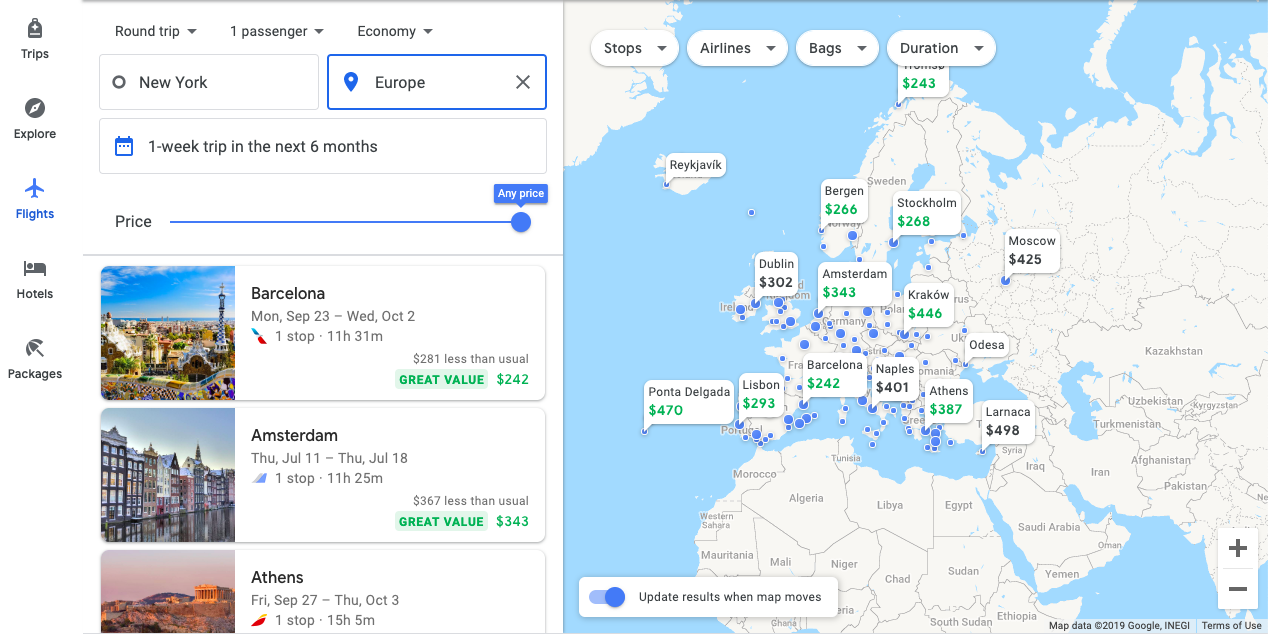The image size is (1268, 635).
Task: Open the Amsterdam canal photo thumbnail
Action: (168, 475)
